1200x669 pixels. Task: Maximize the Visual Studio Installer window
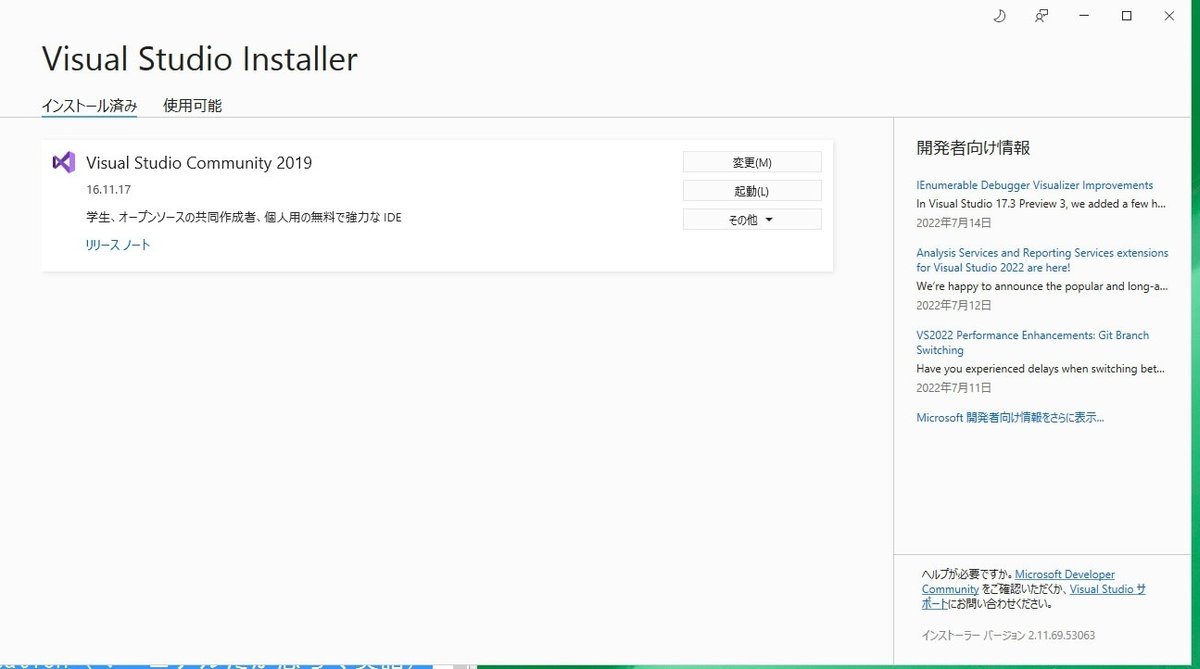tap(1127, 16)
